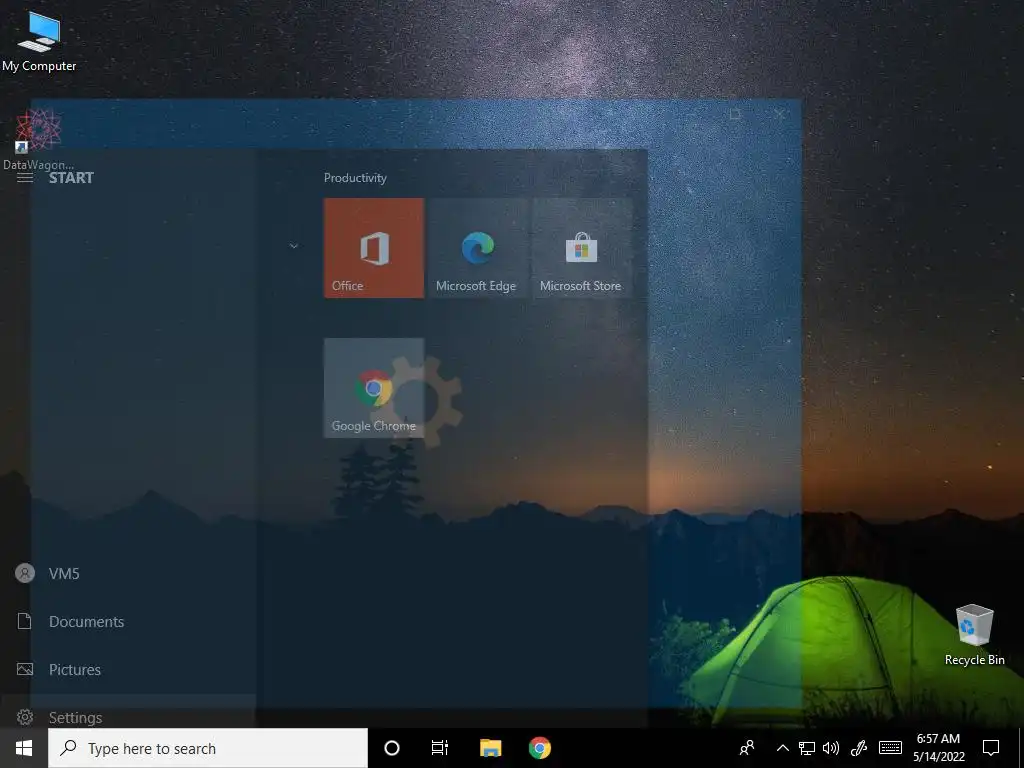Click the Windows Start button
This screenshot has width=1024, height=768.
(x=24, y=748)
